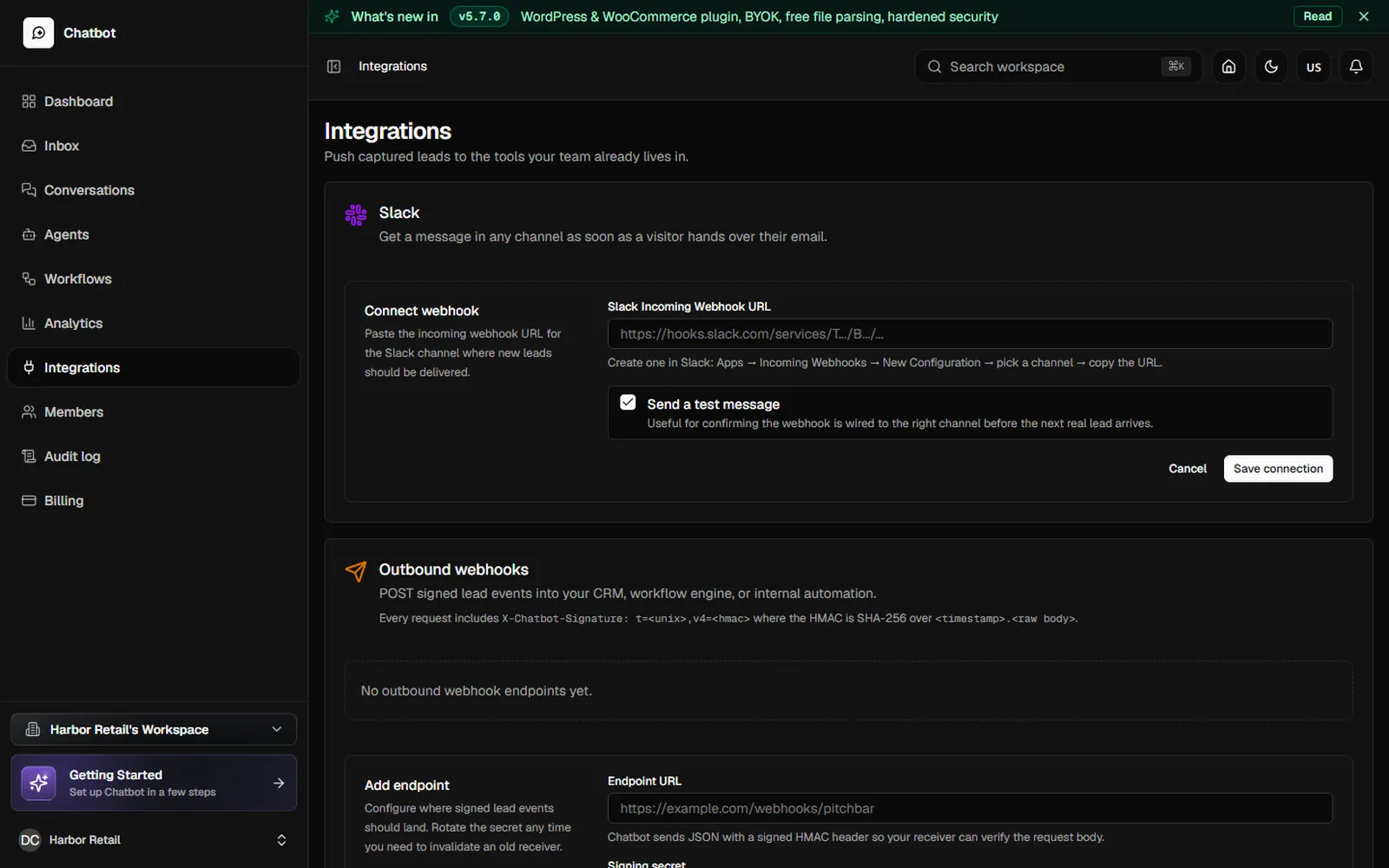Expand Harbor Retail's Workspace dropdown
This screenshot has height=868, width=1389.
154,729
